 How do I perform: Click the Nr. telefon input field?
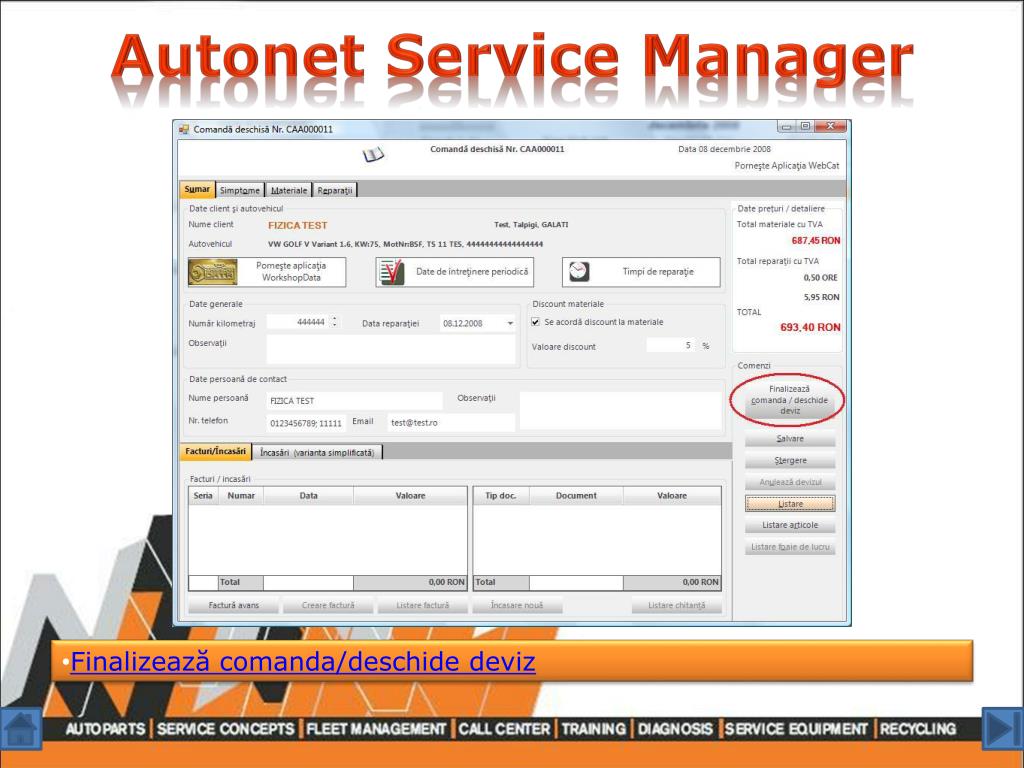tap(306, 423)
